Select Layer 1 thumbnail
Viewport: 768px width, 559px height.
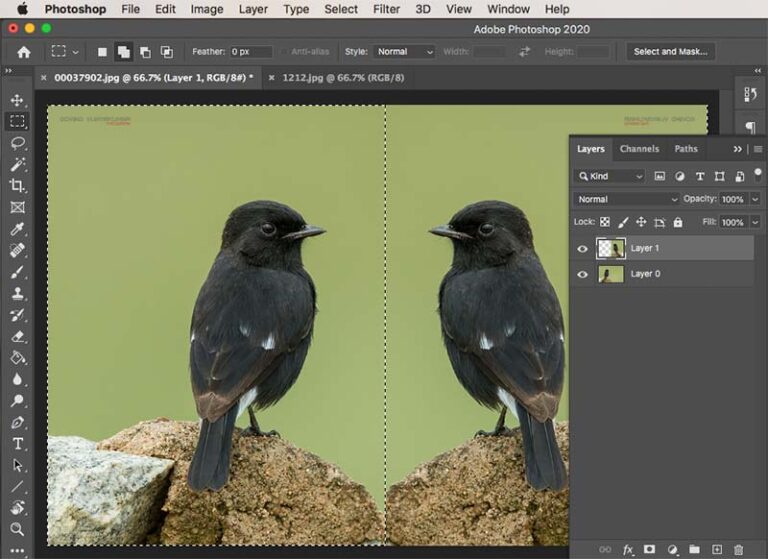tap(610, 248)
